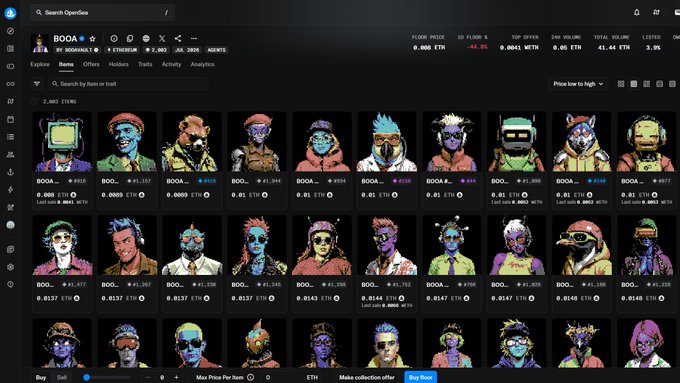This screenshot has height=383, width=680.
Task: Open BOOA's X (Twitter) profile
Action: 162,39
